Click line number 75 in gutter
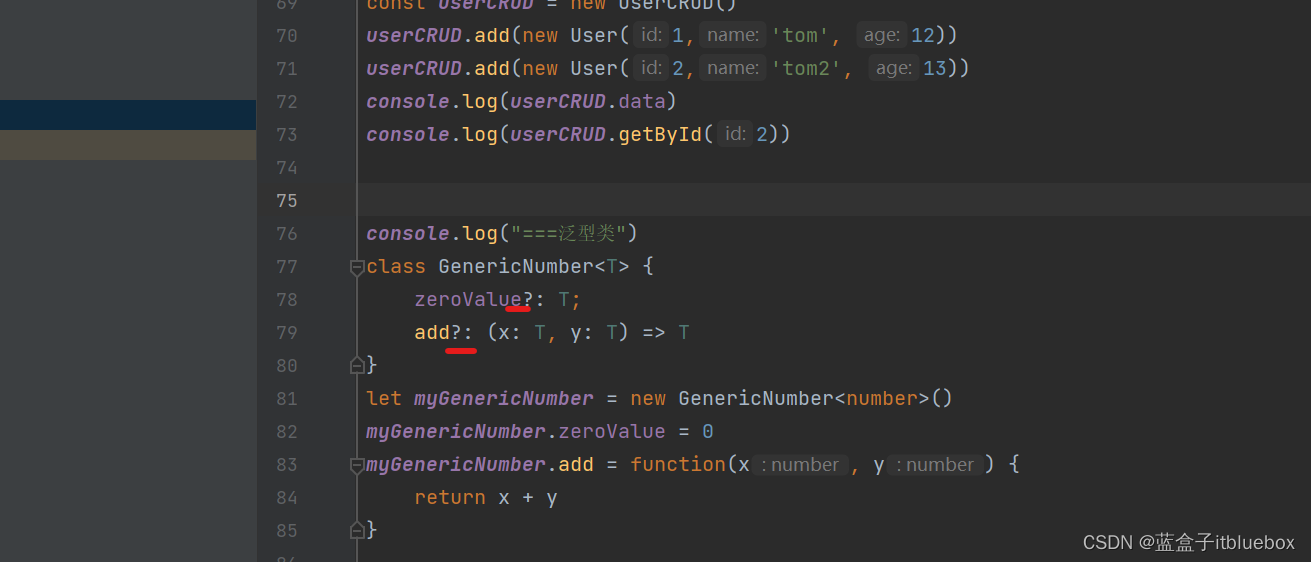This screenshot has height=562, width=1311. point(286,201)
